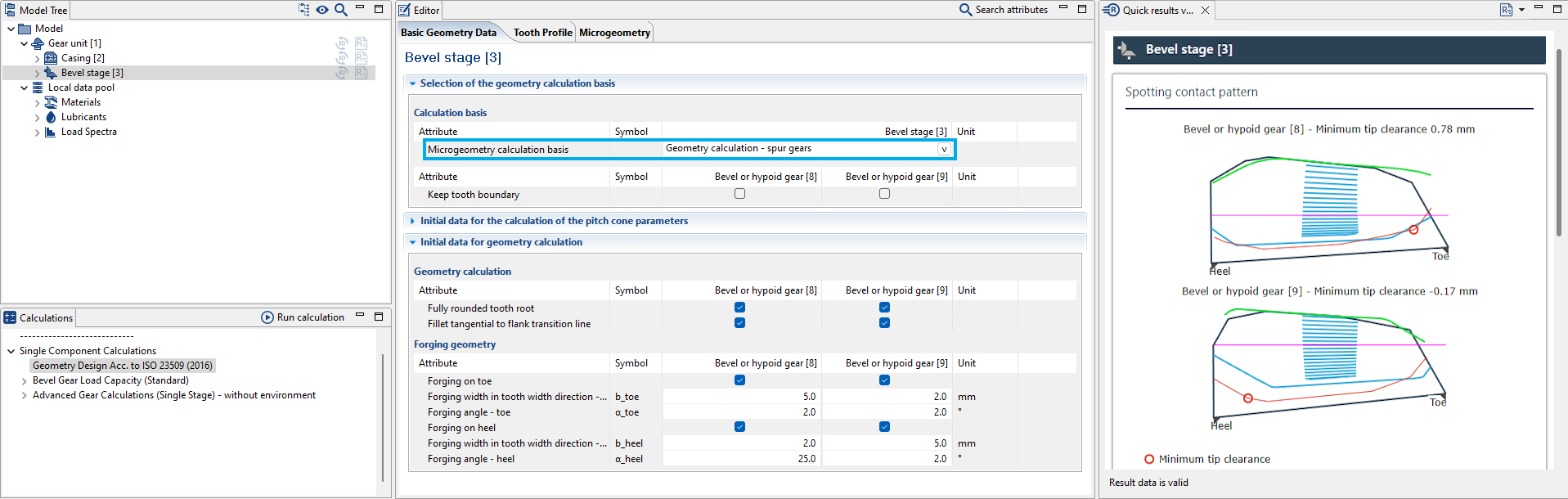Switch to the Tooth Profile tab

[542, 33]
